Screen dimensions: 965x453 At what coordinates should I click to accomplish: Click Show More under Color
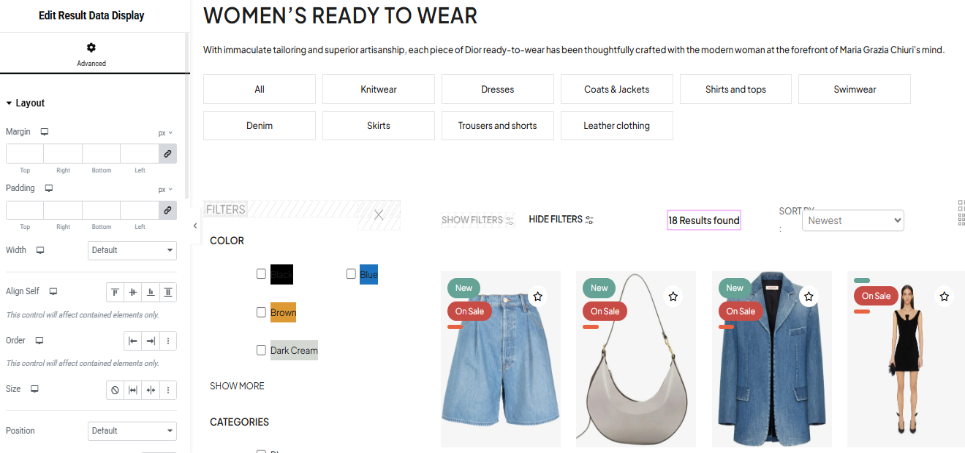click(237, 386)
